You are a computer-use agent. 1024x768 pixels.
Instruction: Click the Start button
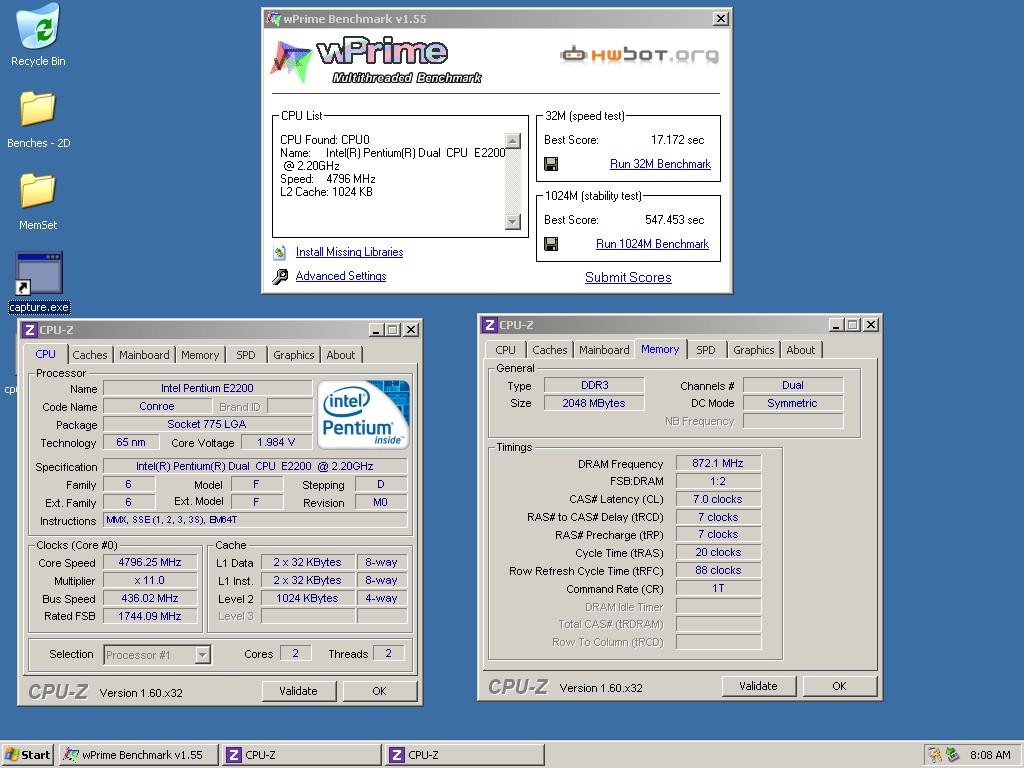coord(27,755)
